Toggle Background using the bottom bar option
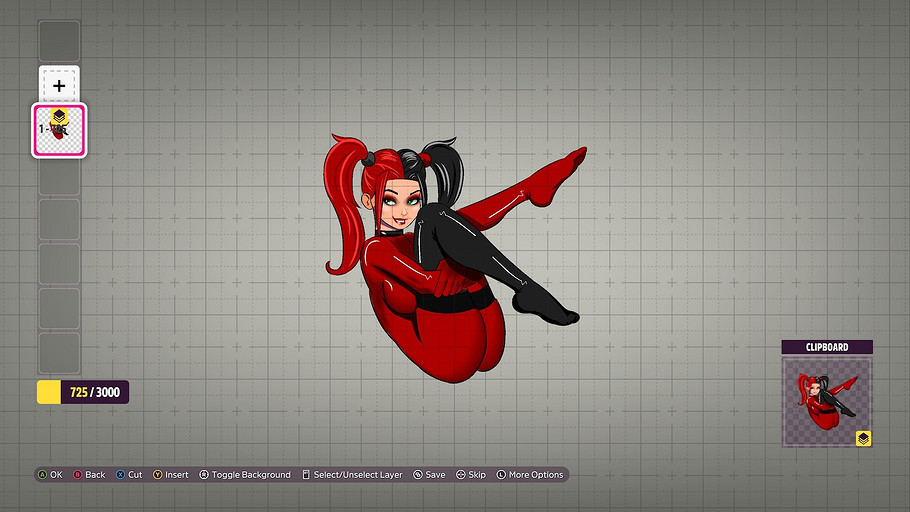 pyautogui.click(x=245, y=475)
